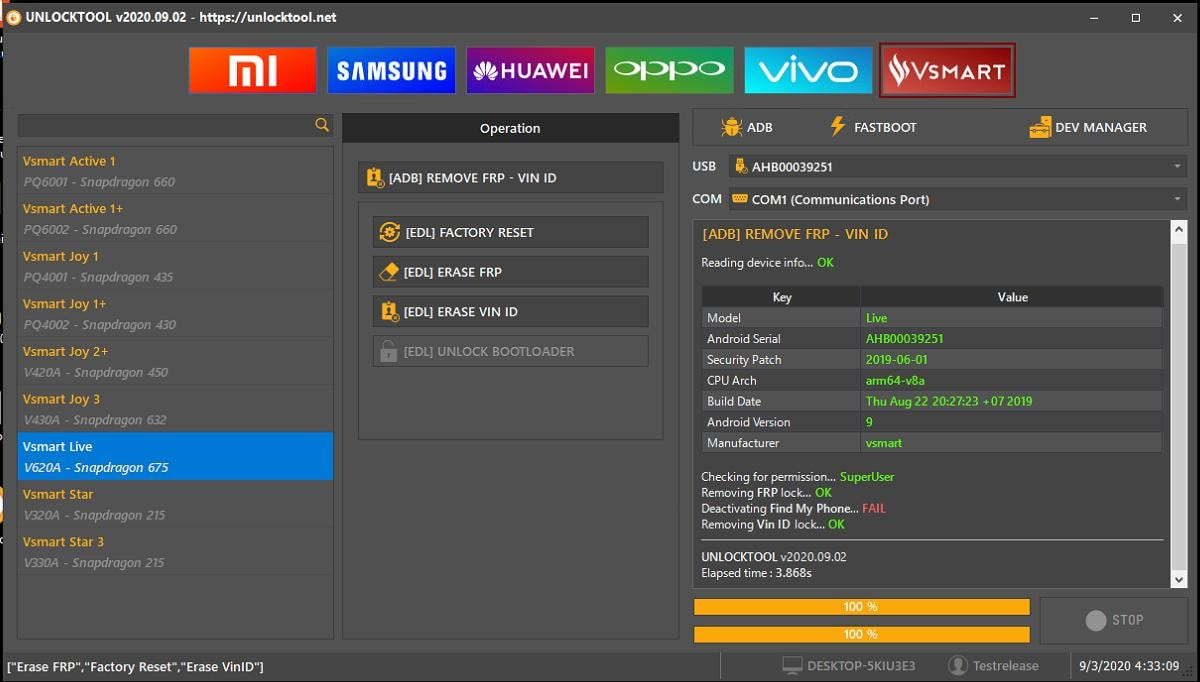Run [EDL] ERASE VIN ID operation
1200x682 pixels.
(x=510, y=311)
